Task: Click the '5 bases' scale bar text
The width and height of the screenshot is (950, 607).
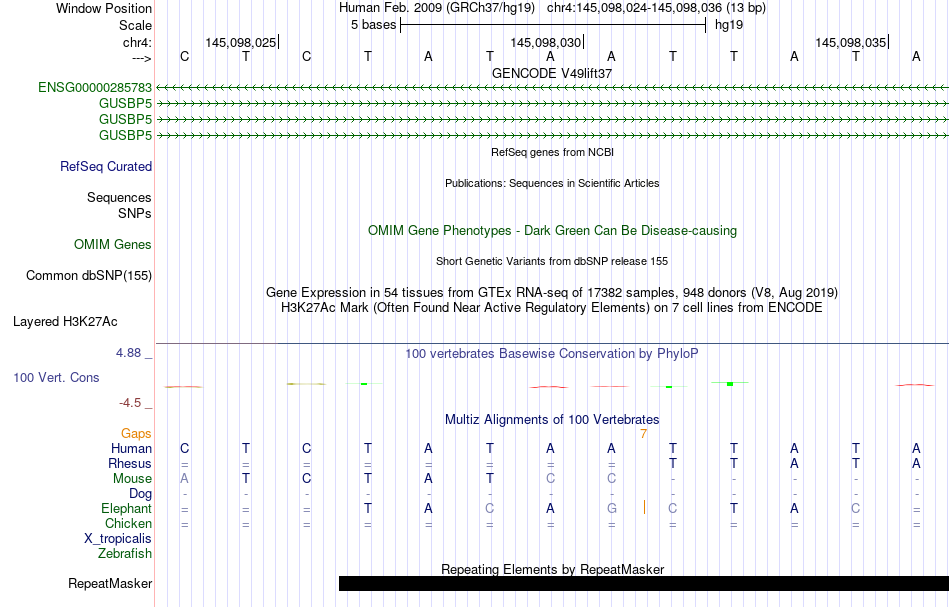Action: pos(373,25)
